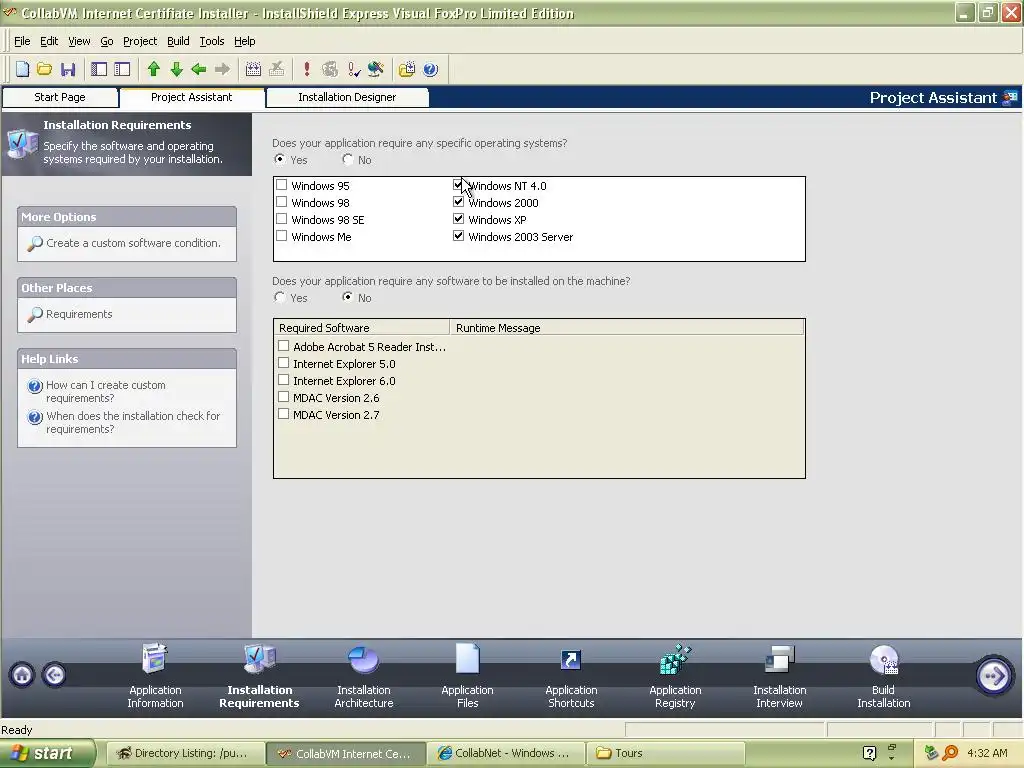Viewport: 1024px width, 768px height.
Task: Open project using the folder toolbar icon
Action: pos(44,69)
